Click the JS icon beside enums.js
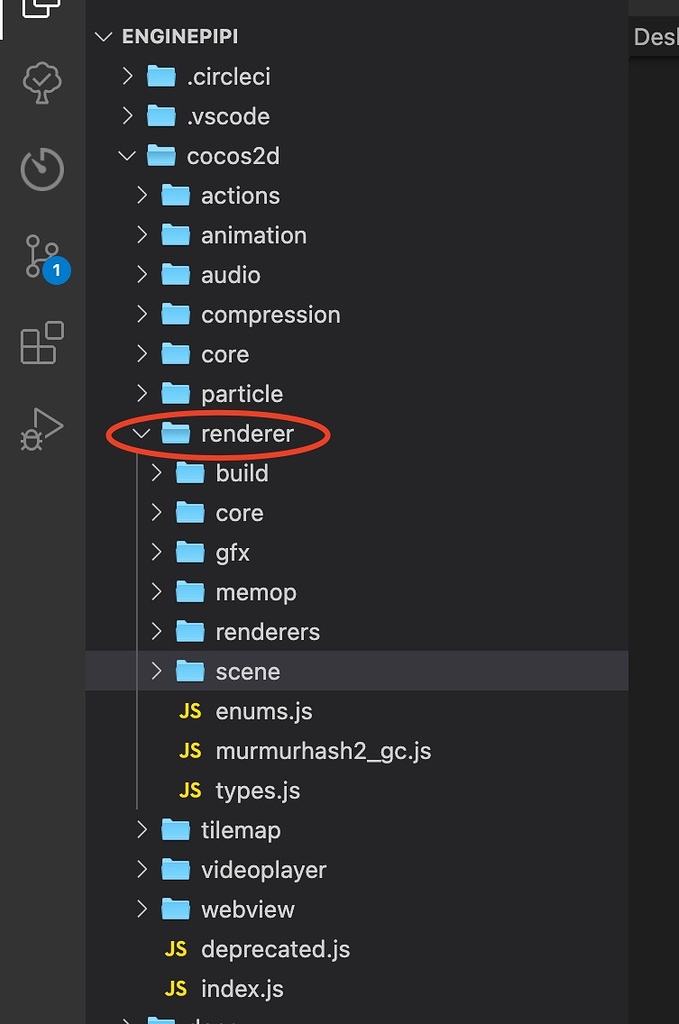This screenshot has height=1024, width=679. 190,711
